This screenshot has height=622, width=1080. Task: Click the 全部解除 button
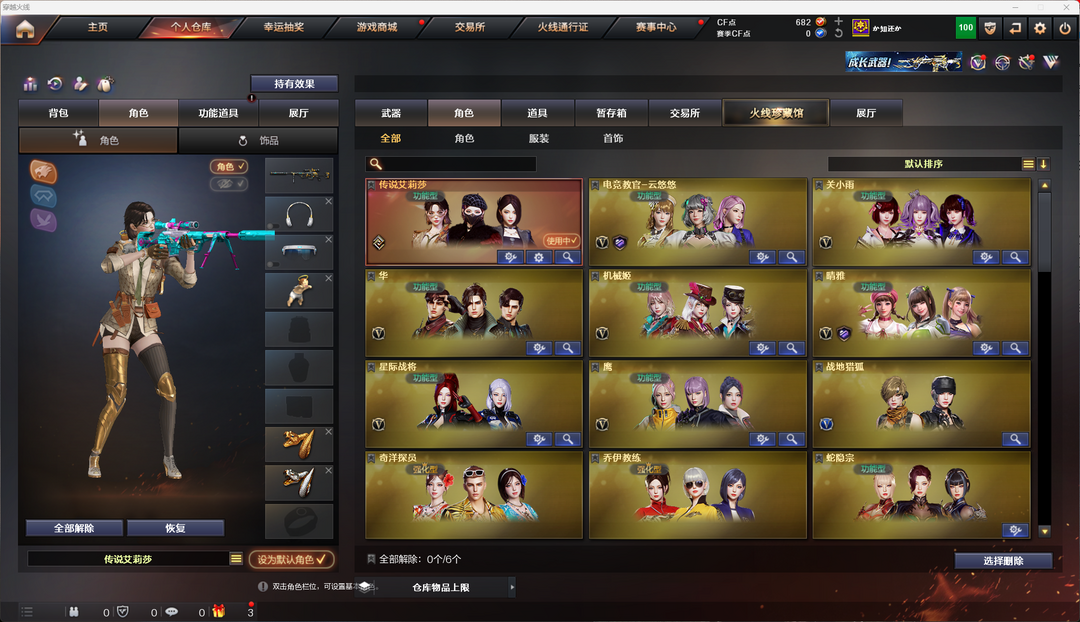[x=74, y=528]
